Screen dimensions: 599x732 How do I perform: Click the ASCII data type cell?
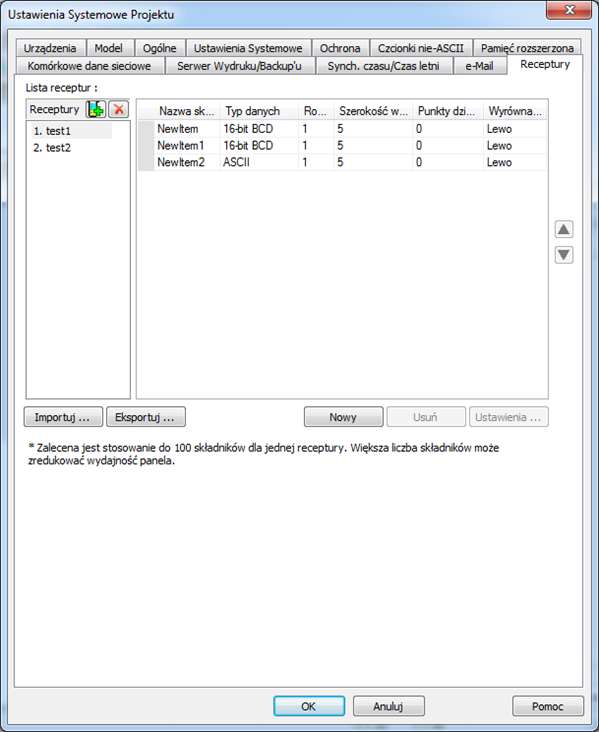click(x=259, y=162)
